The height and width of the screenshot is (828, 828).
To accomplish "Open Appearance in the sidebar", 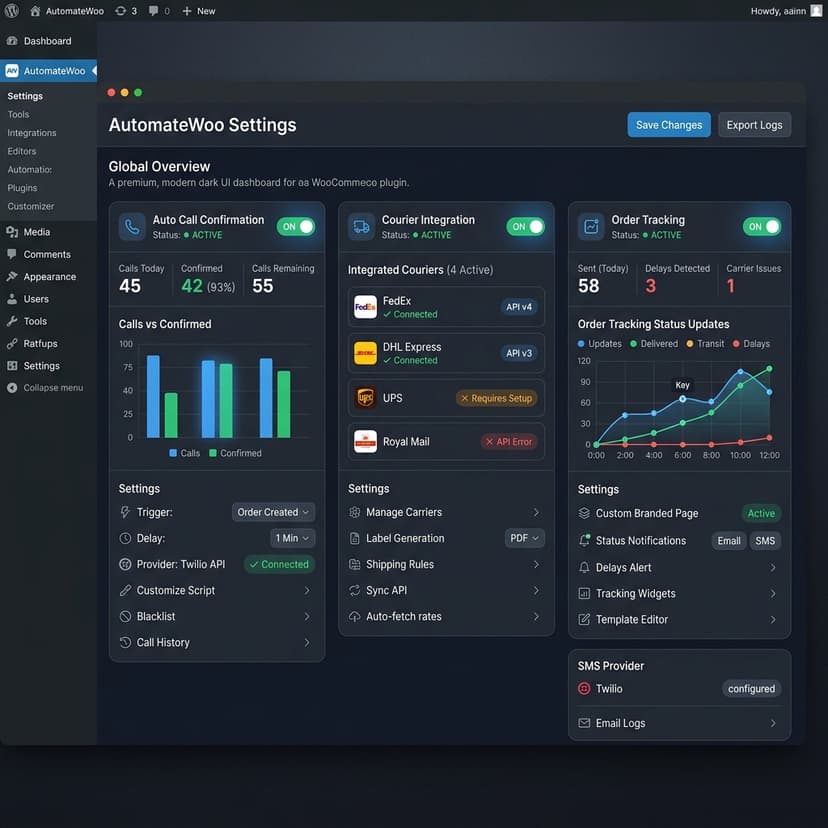I will [x=48, y=277].
